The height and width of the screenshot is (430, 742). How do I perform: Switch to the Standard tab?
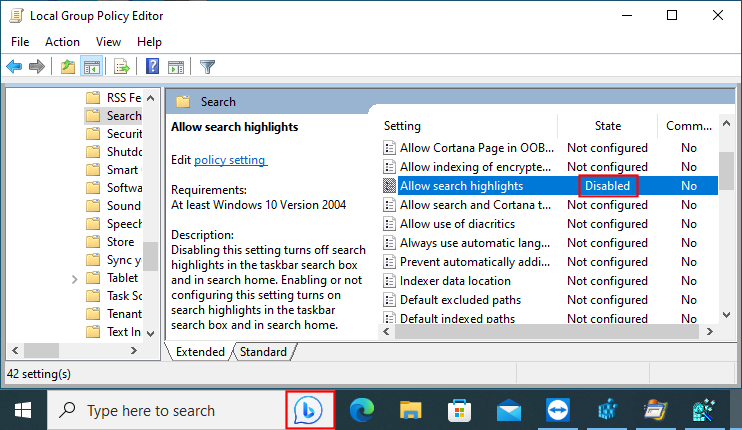click(263, 352)
